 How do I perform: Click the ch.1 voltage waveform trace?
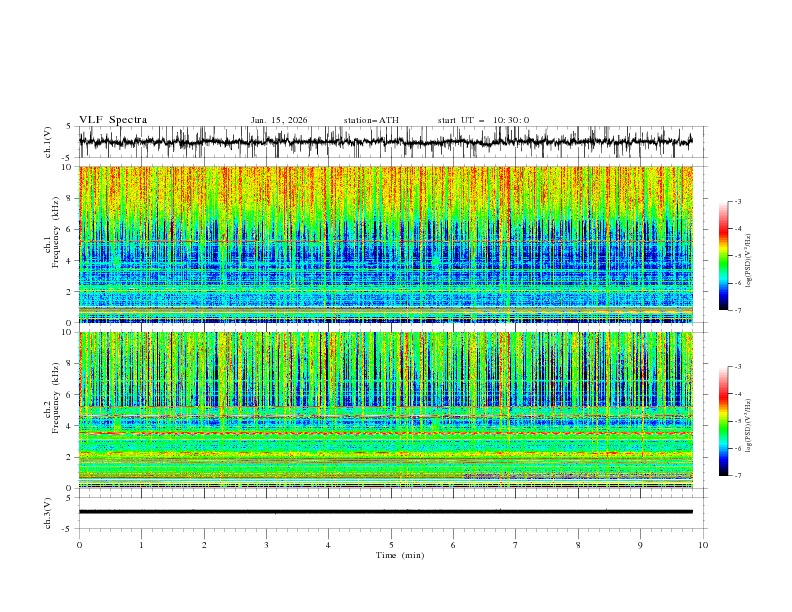pyautogui.click(x=386, y=142)
